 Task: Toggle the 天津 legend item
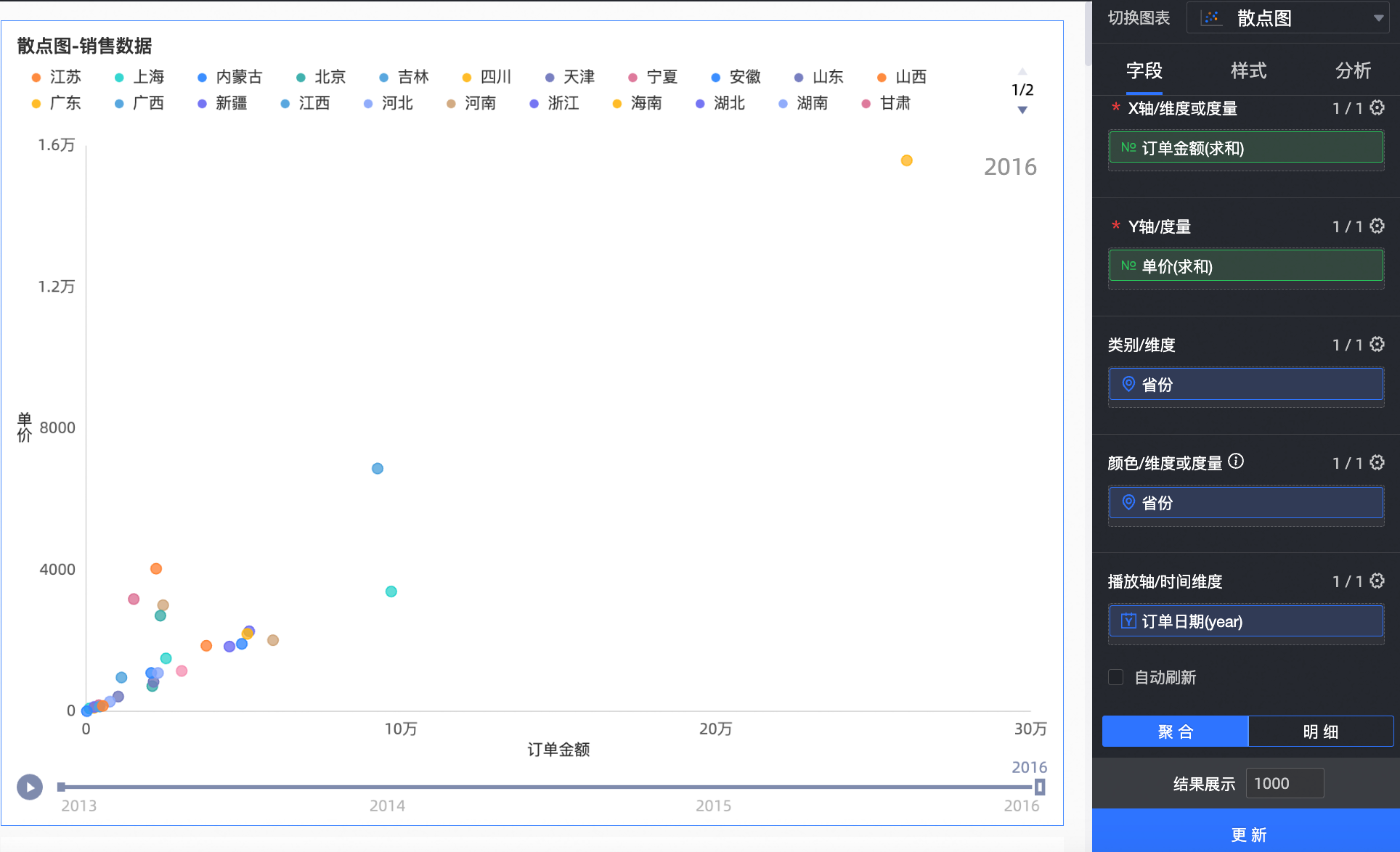570,77
